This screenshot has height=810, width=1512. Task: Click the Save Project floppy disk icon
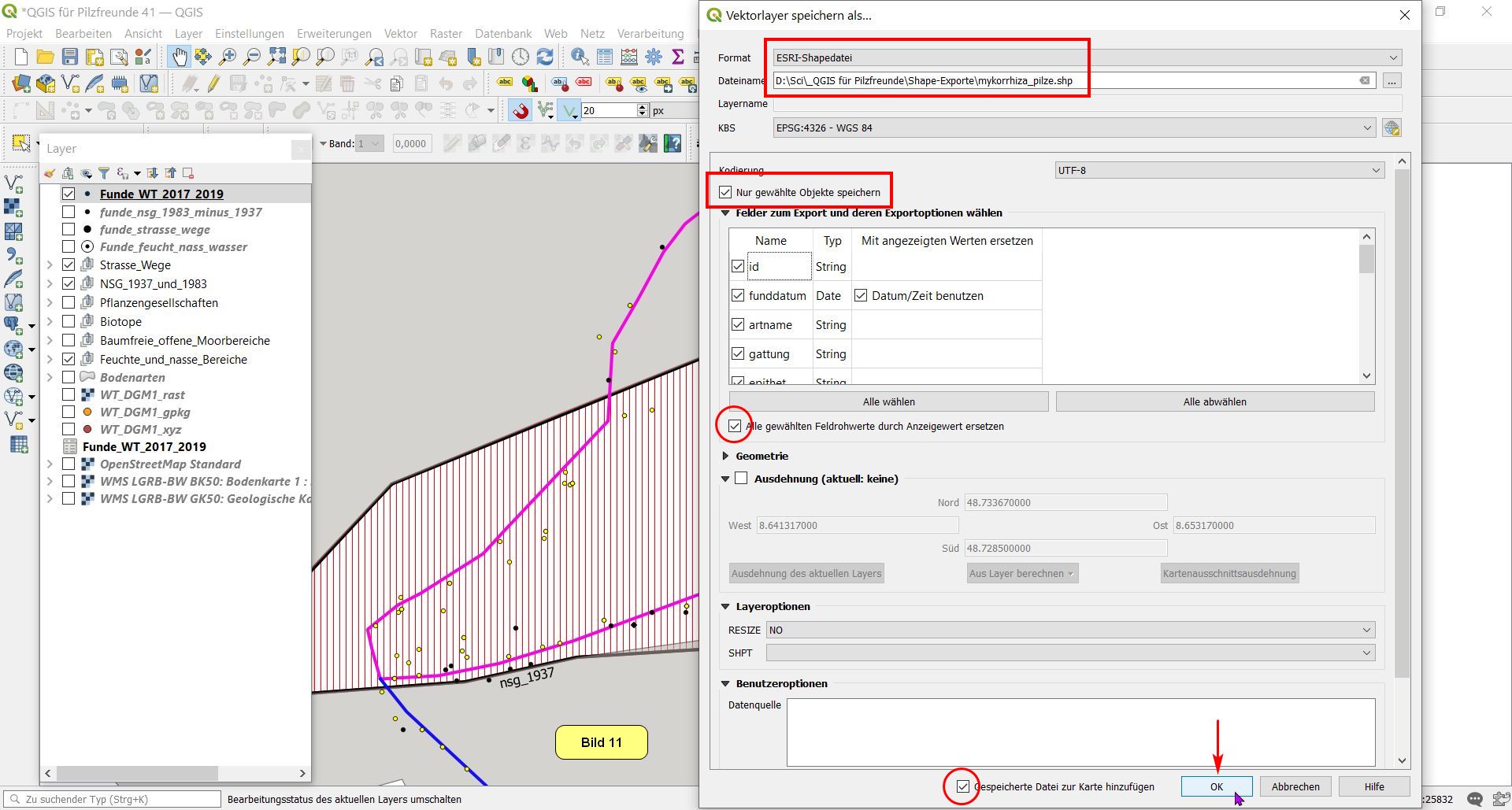point(70,57)
